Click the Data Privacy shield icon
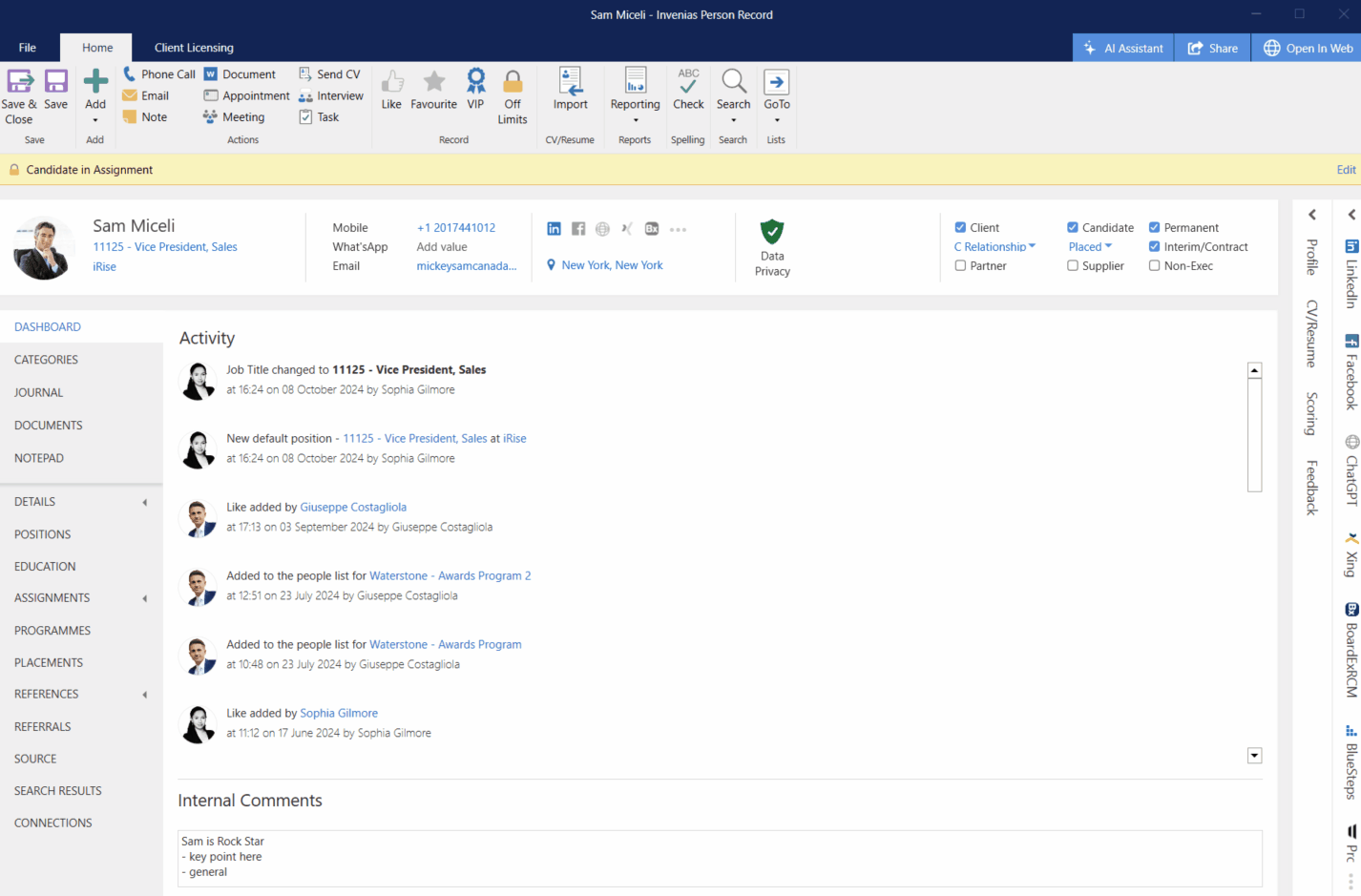 coord(772,232)
